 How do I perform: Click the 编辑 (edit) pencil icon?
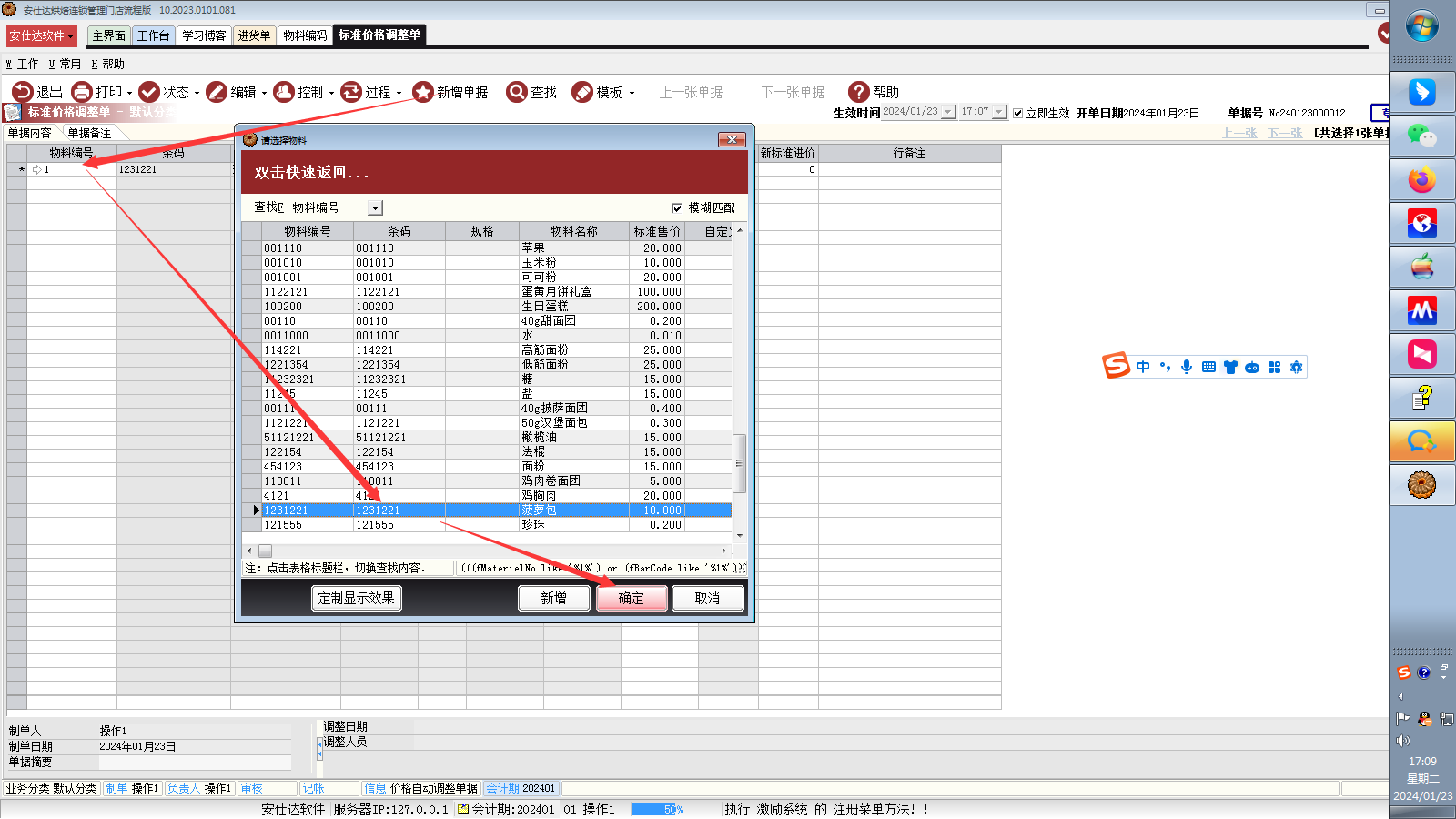click(217, 92)
